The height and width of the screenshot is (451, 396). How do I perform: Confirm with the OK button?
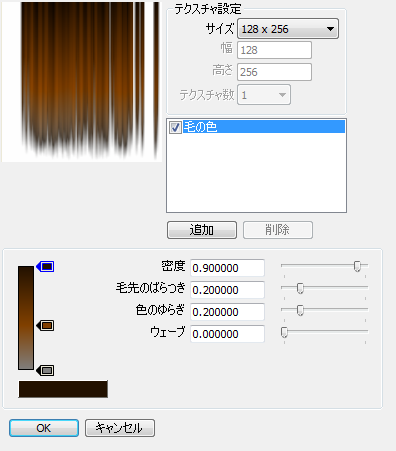click(44, 428)
